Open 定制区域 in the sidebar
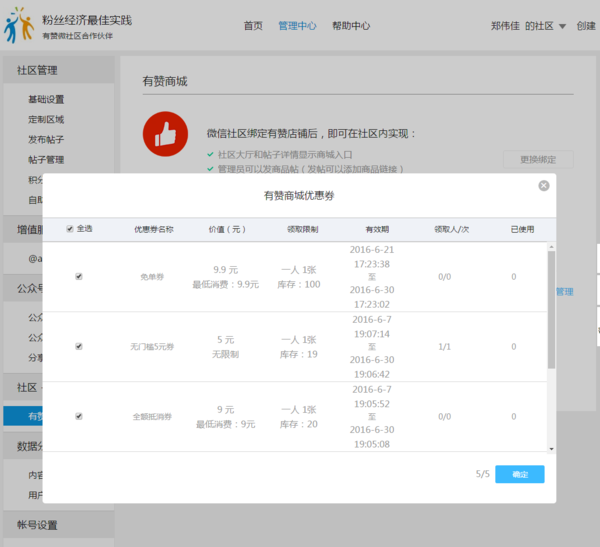This screenshot has width=600, height=547. click(46, 119)
